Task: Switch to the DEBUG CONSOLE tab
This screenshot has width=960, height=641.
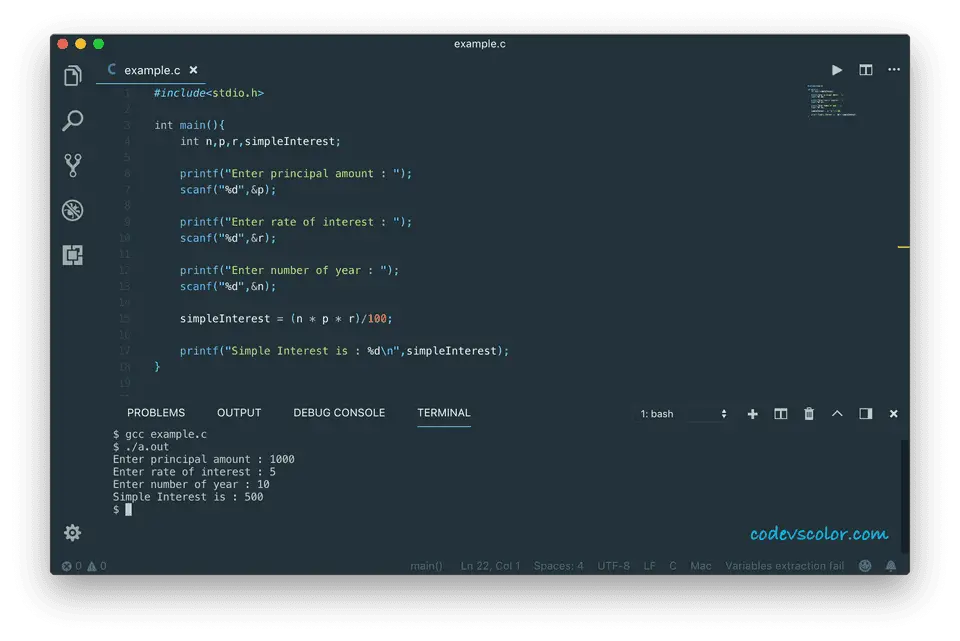Action: pyautogui.click(x=339, y=413)
